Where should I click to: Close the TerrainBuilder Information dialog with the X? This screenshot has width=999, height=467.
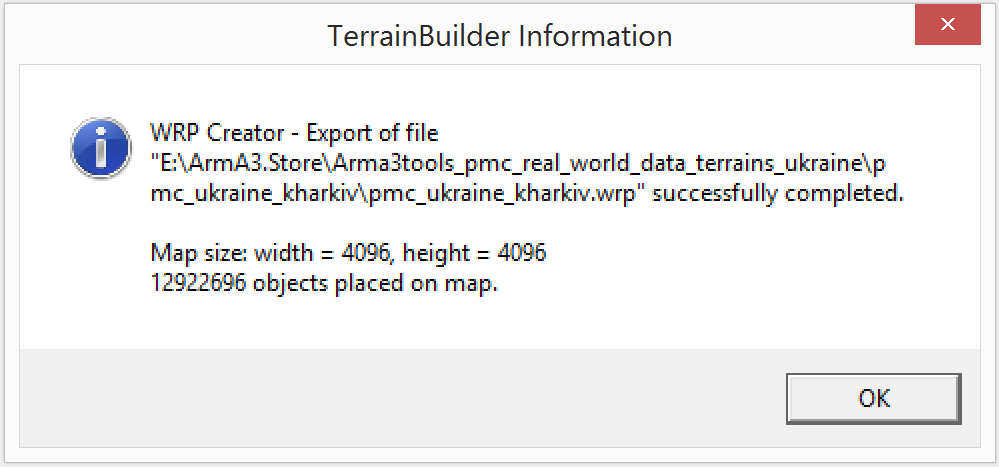(947, 24)
